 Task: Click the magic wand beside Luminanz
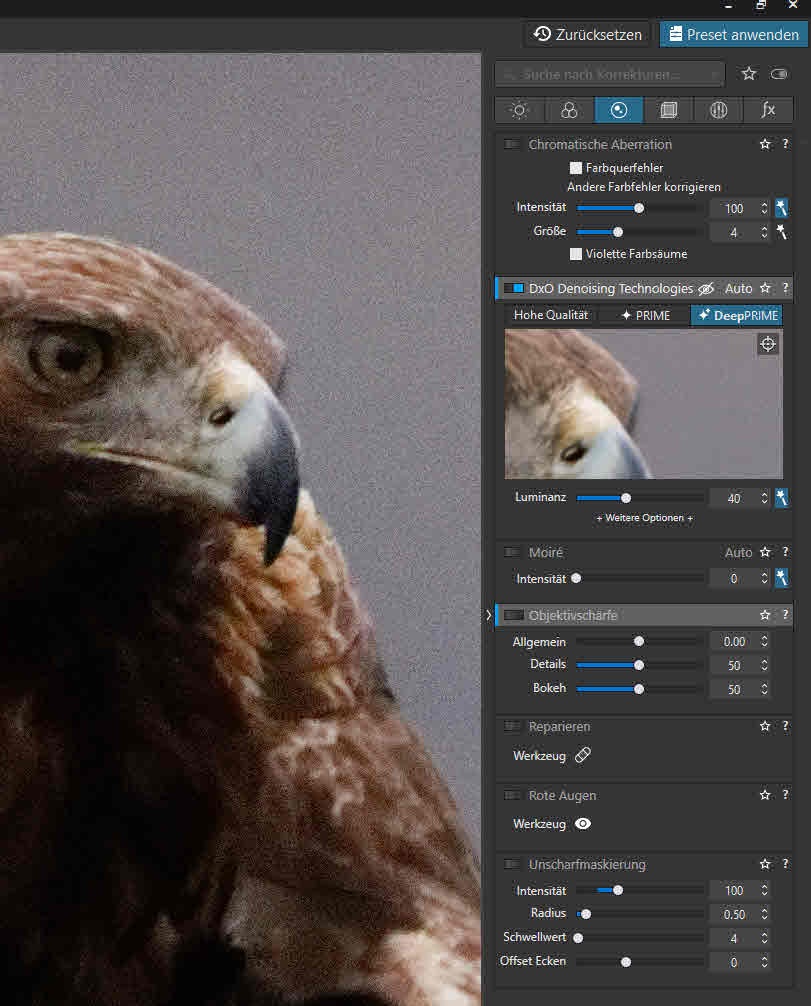coord(781,497)
